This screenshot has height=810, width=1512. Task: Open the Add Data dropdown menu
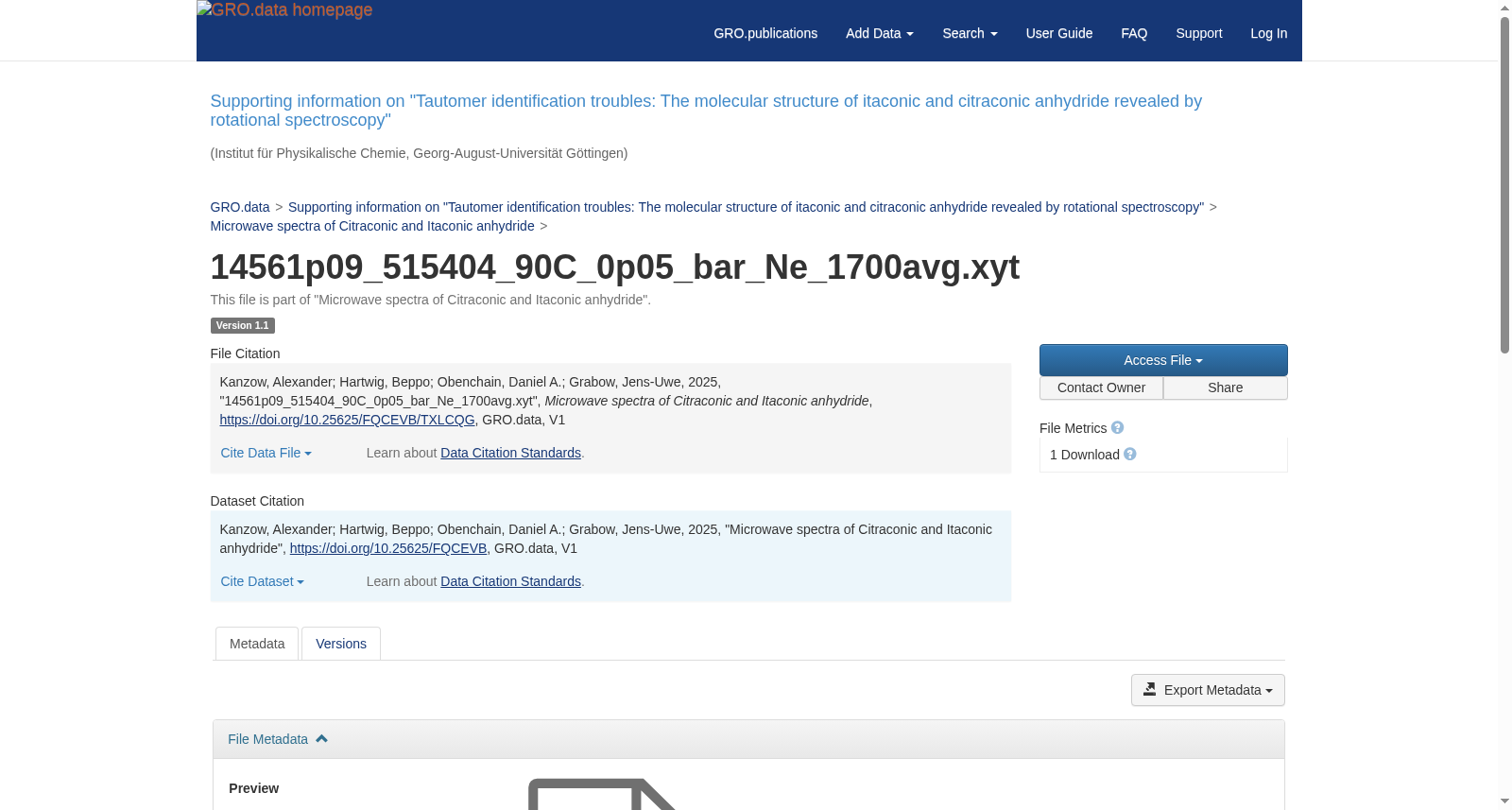click(879, 33)
